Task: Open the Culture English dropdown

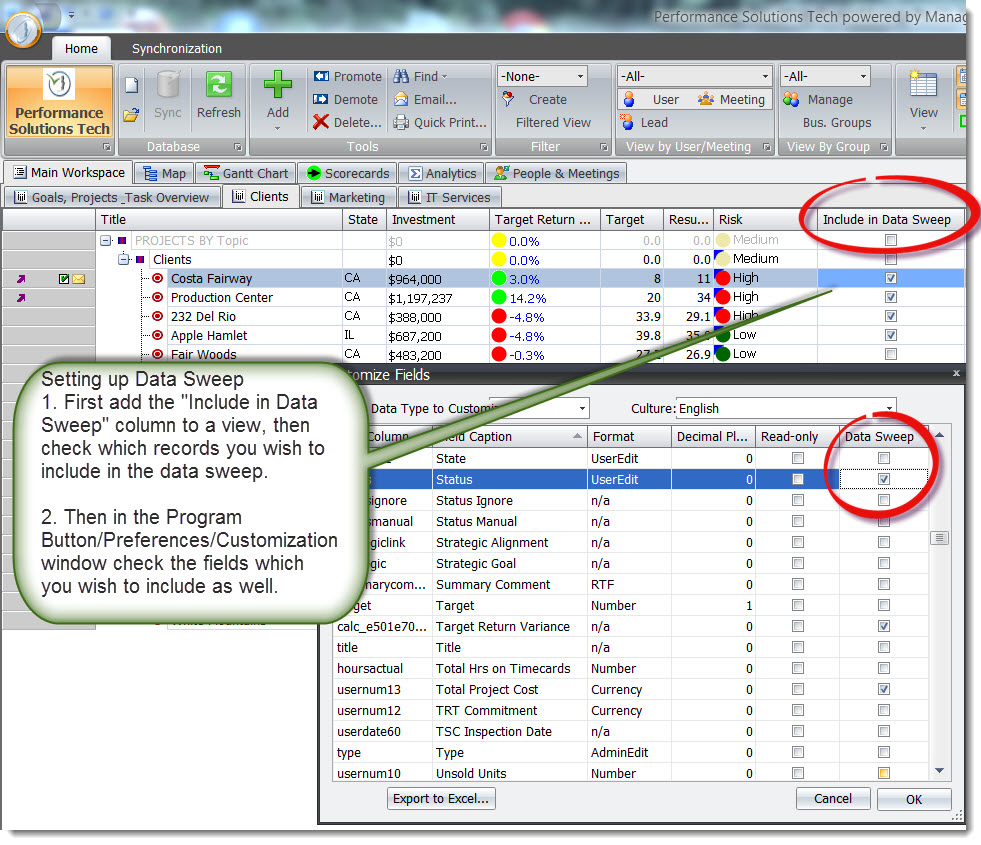Action: (889, 408)
